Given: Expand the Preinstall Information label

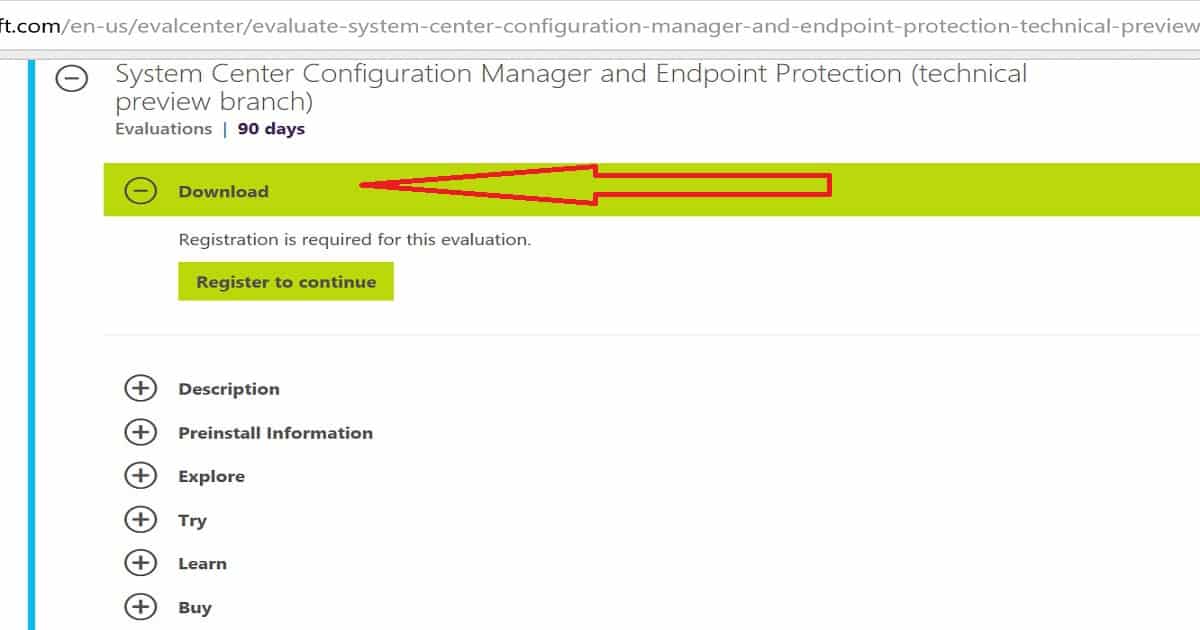Looking at the screenshot, I should (275, 433).
